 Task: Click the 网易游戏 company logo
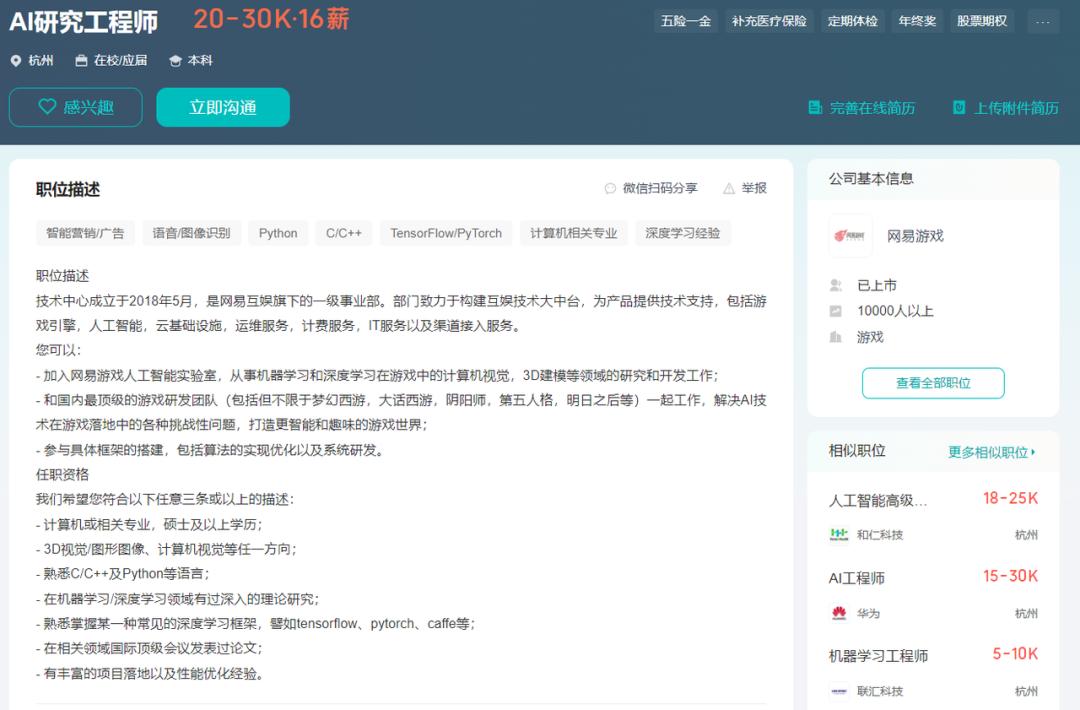[850, 236]
